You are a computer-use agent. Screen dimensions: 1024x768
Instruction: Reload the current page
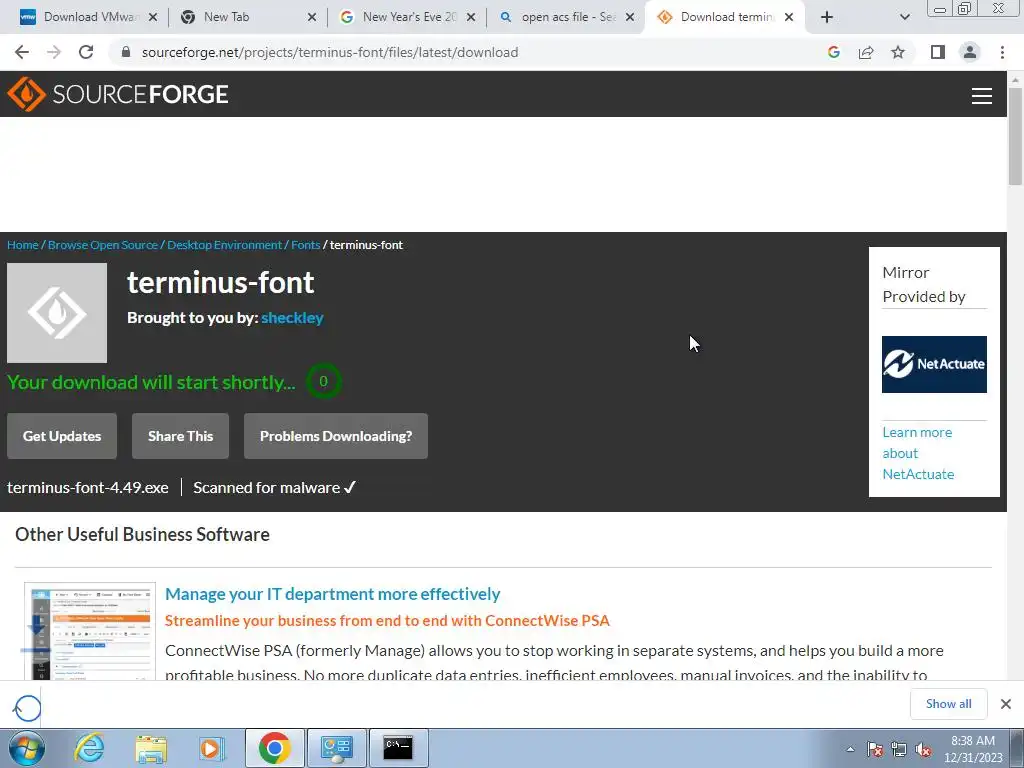86,52
